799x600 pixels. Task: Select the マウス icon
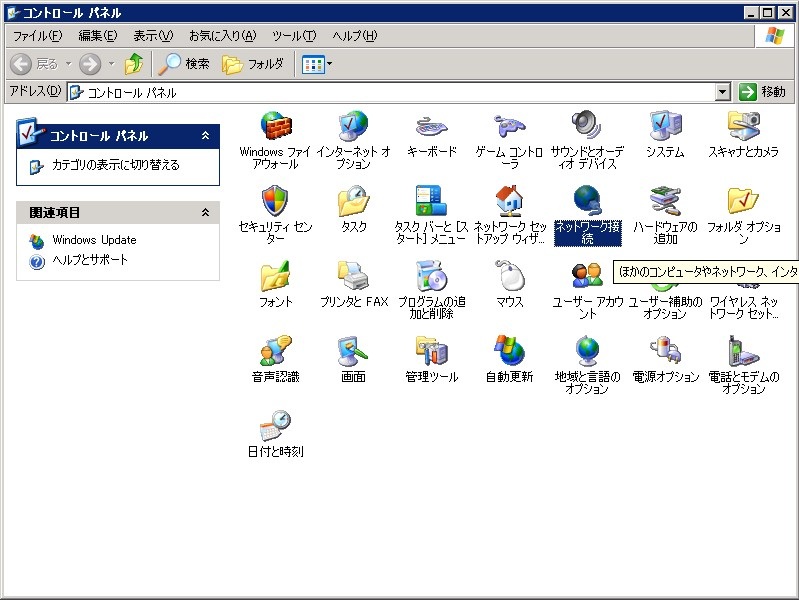click(x=509, y=276)
